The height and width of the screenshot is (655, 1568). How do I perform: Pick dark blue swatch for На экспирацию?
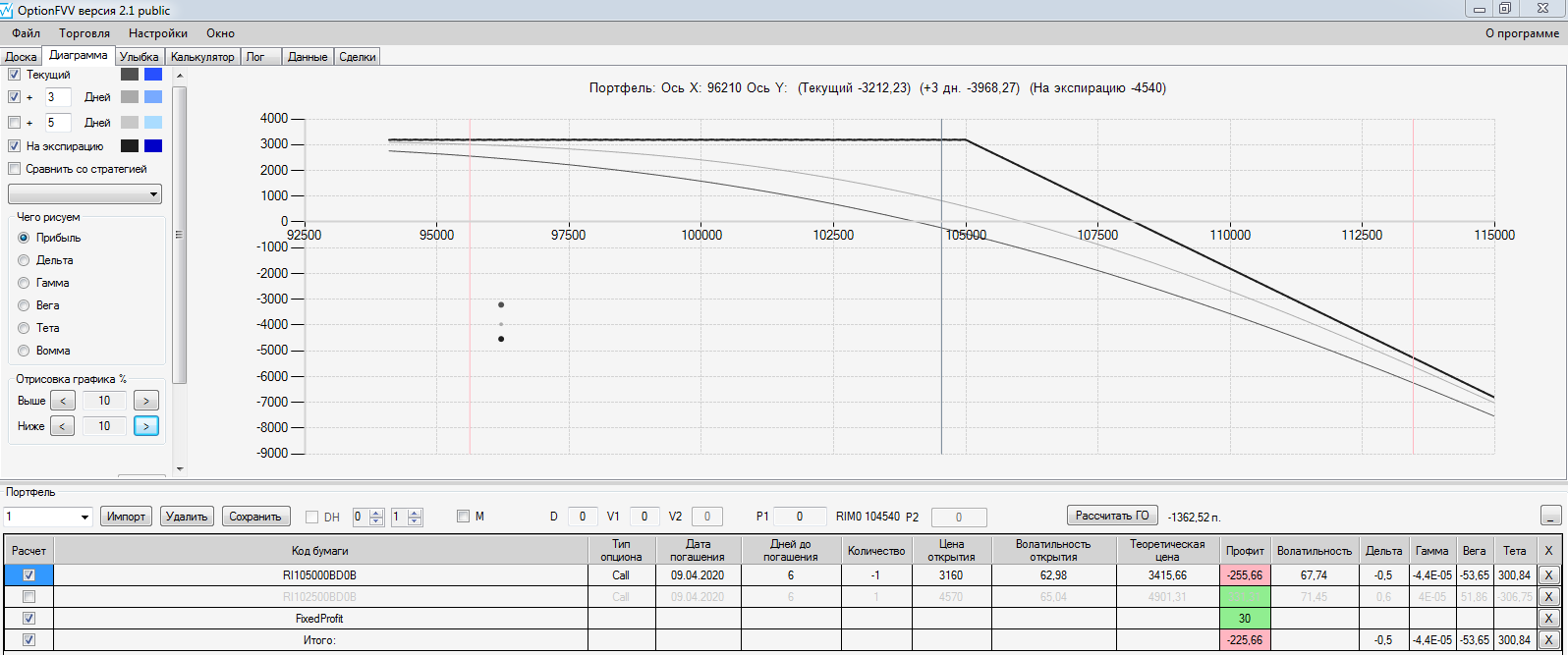click(x=153, y=146)
